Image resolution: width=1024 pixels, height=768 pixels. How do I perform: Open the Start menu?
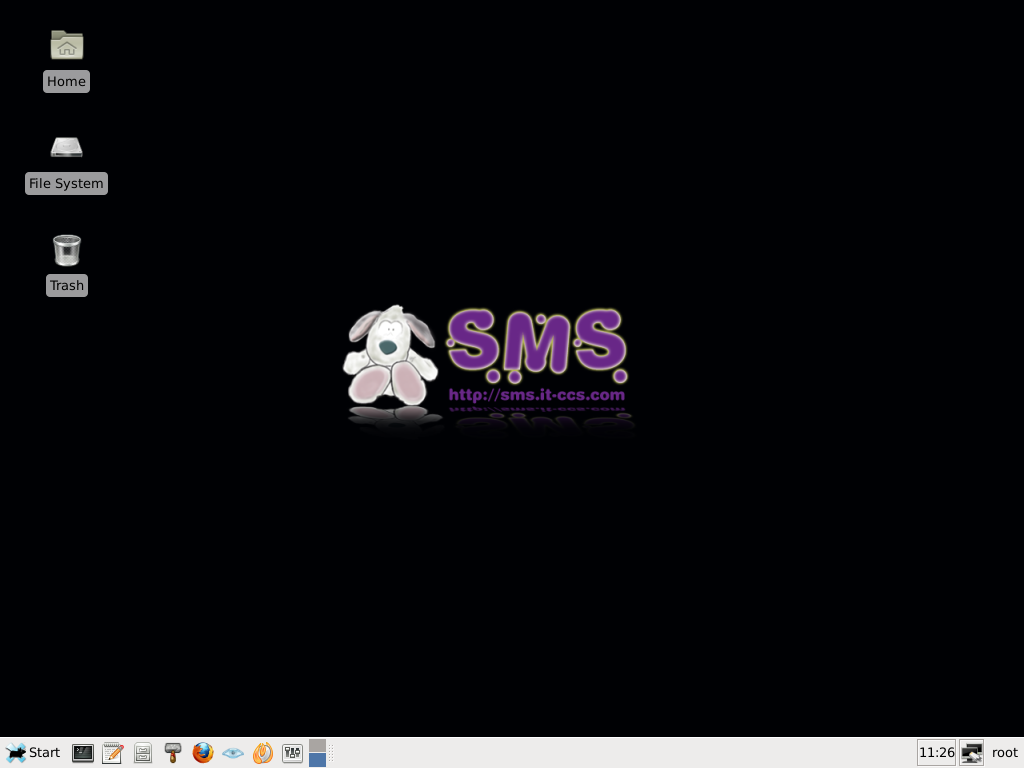coord(33,753)
